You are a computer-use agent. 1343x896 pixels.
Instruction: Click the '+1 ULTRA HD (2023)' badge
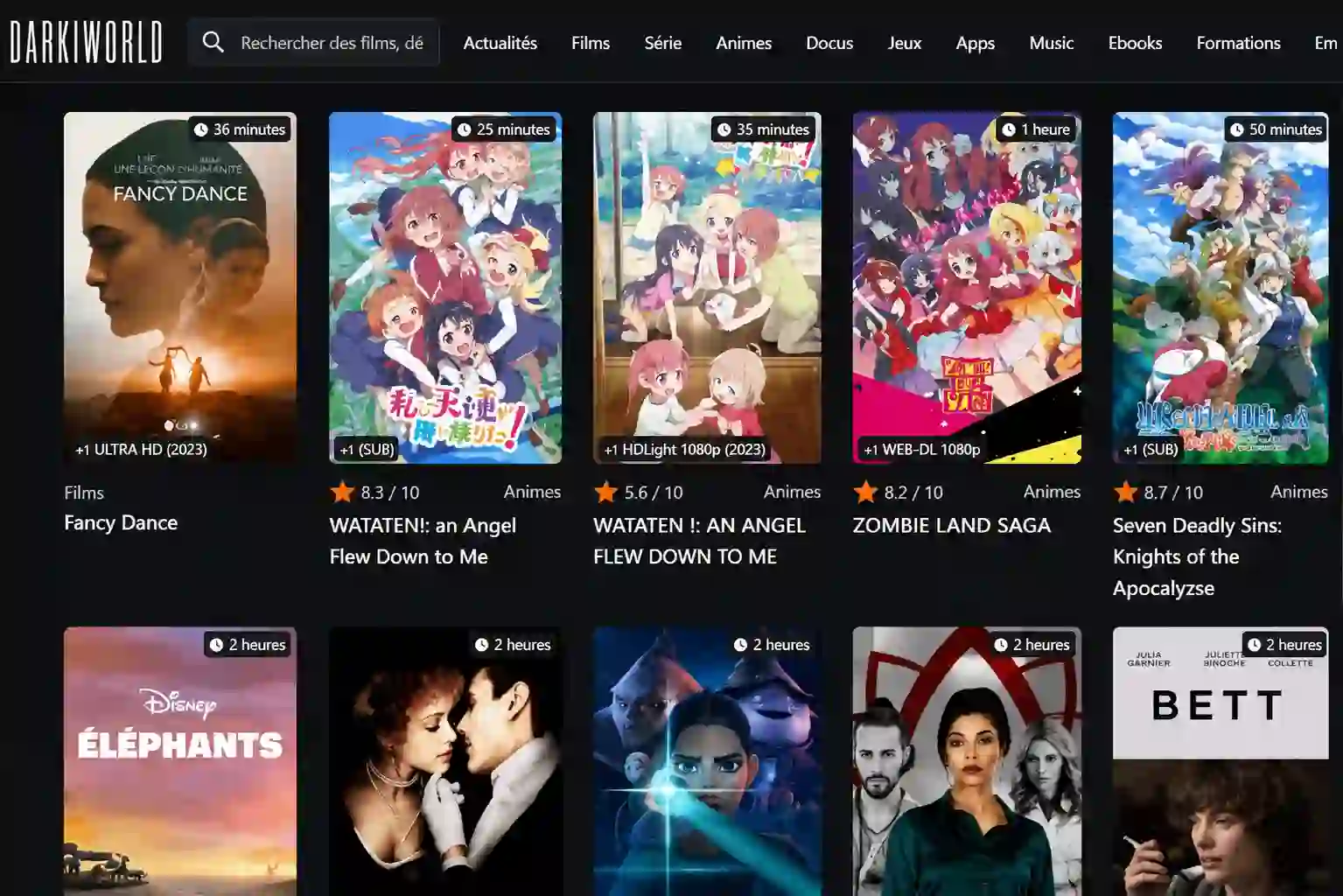point(141,449)
